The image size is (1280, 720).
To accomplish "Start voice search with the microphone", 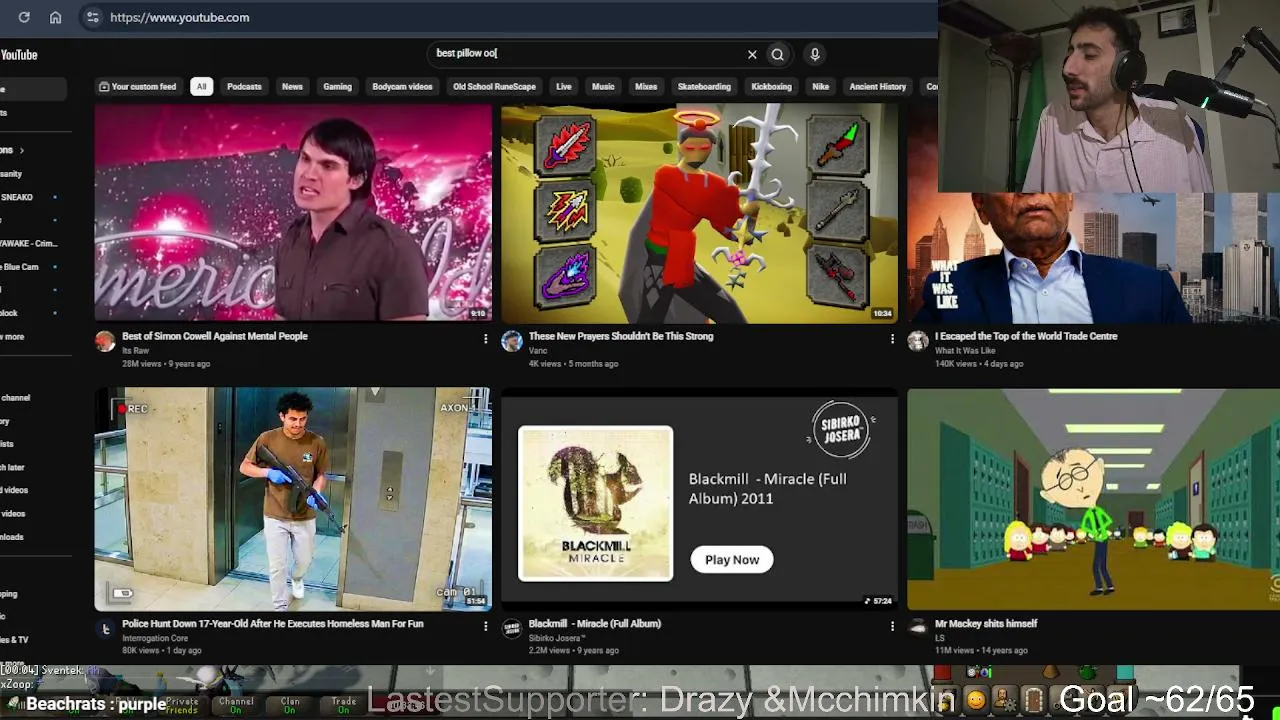I will pos(814,54).
